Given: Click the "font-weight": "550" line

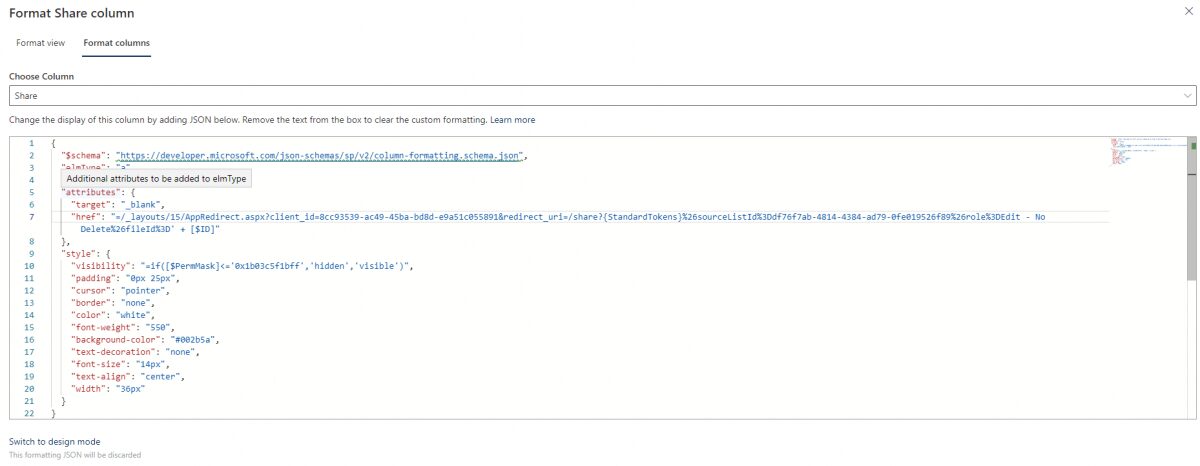Looking at the screenshot, I should (x=125, y=328).
